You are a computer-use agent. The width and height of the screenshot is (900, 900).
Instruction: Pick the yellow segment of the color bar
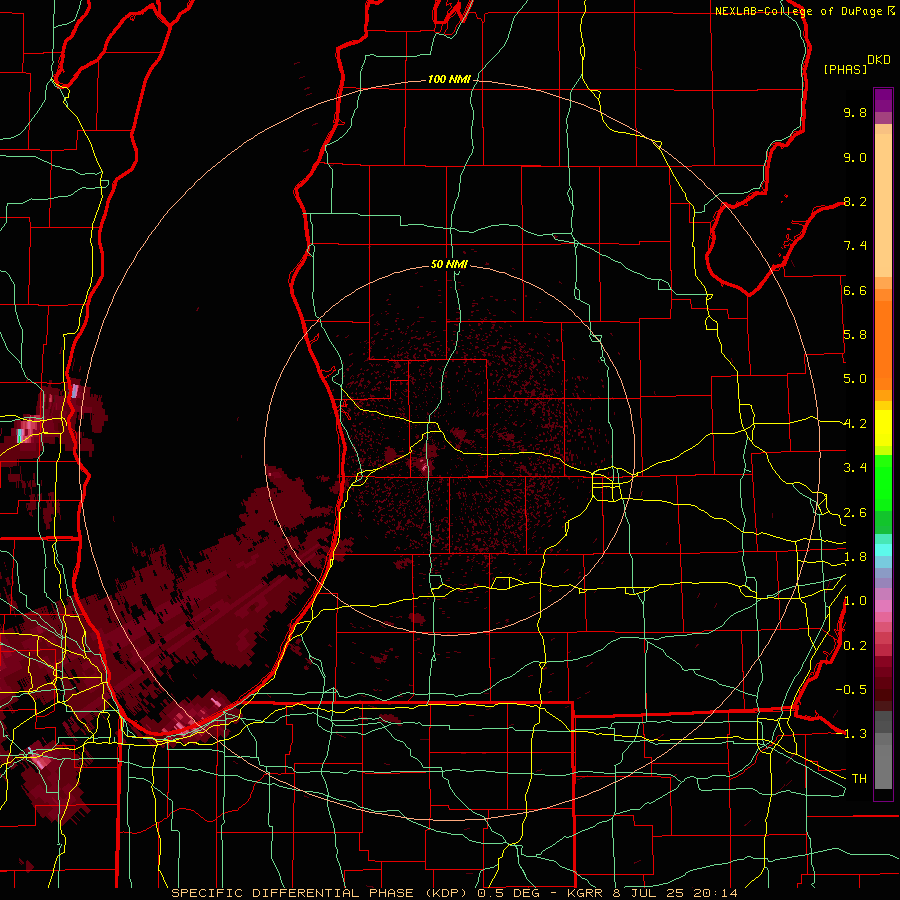pyautogui.click(x=883, y=428)
